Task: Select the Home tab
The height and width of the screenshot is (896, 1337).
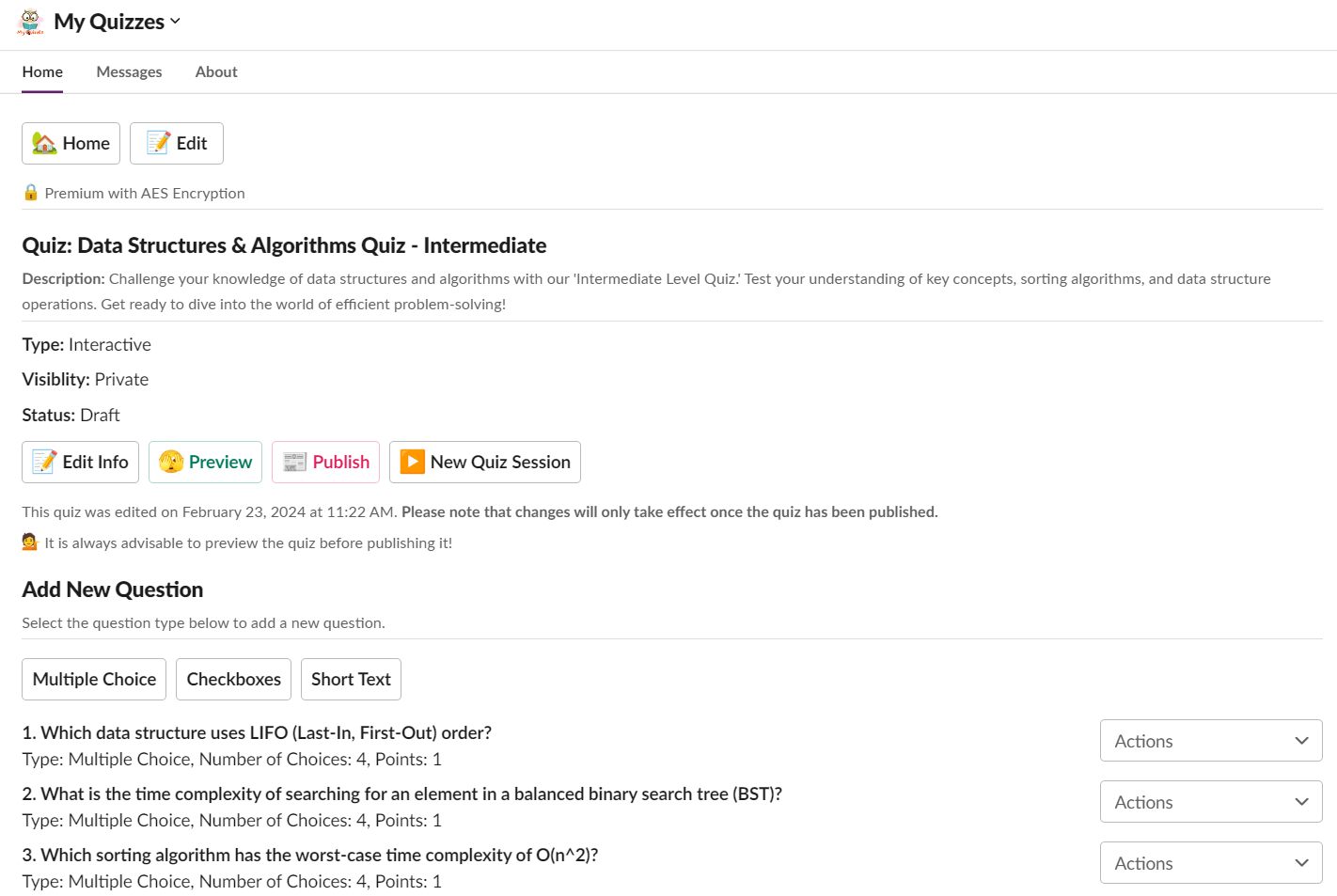Action: coord(42,71)
